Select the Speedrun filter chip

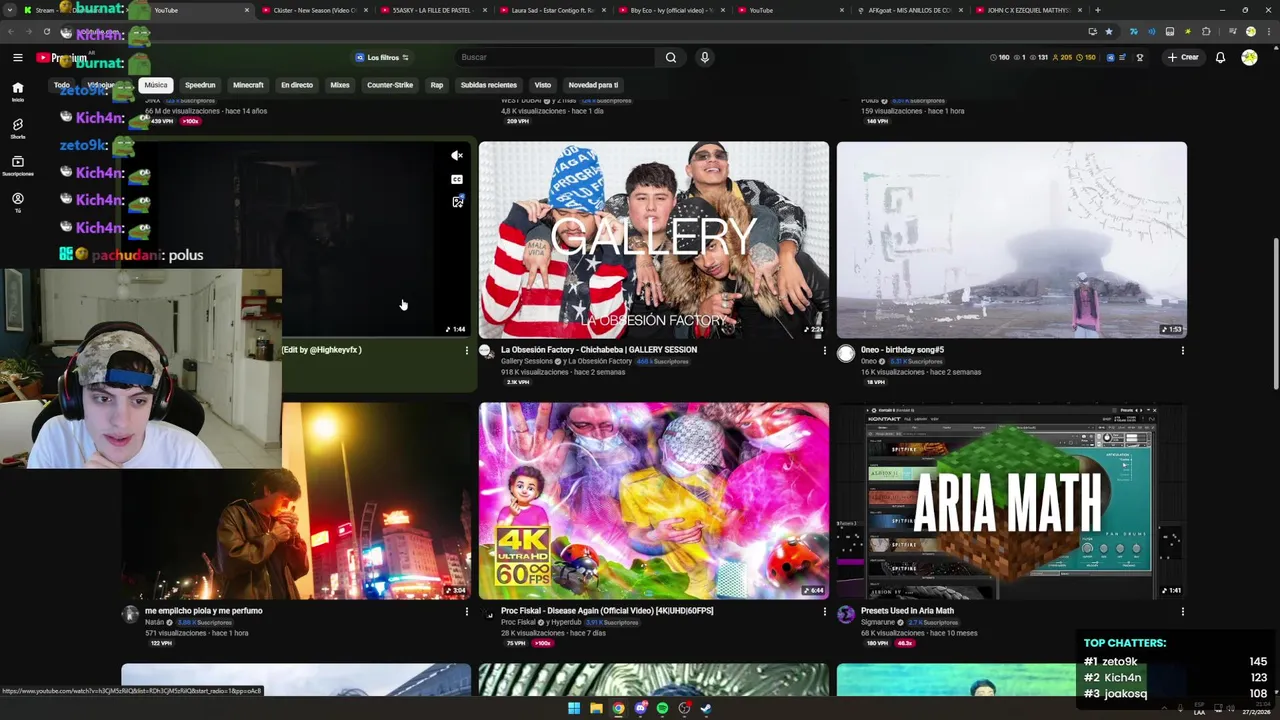click(x=200, y=85)
